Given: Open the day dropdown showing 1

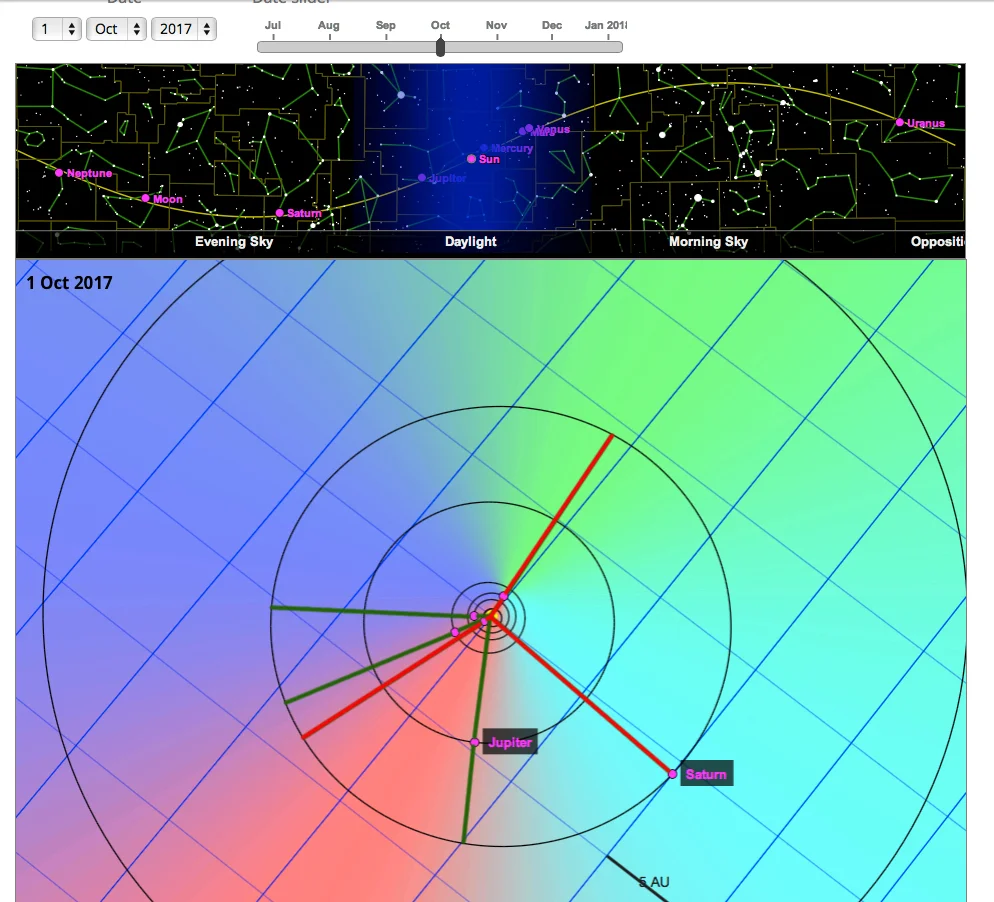Looking at the screenshot, I should coord(56,29).
